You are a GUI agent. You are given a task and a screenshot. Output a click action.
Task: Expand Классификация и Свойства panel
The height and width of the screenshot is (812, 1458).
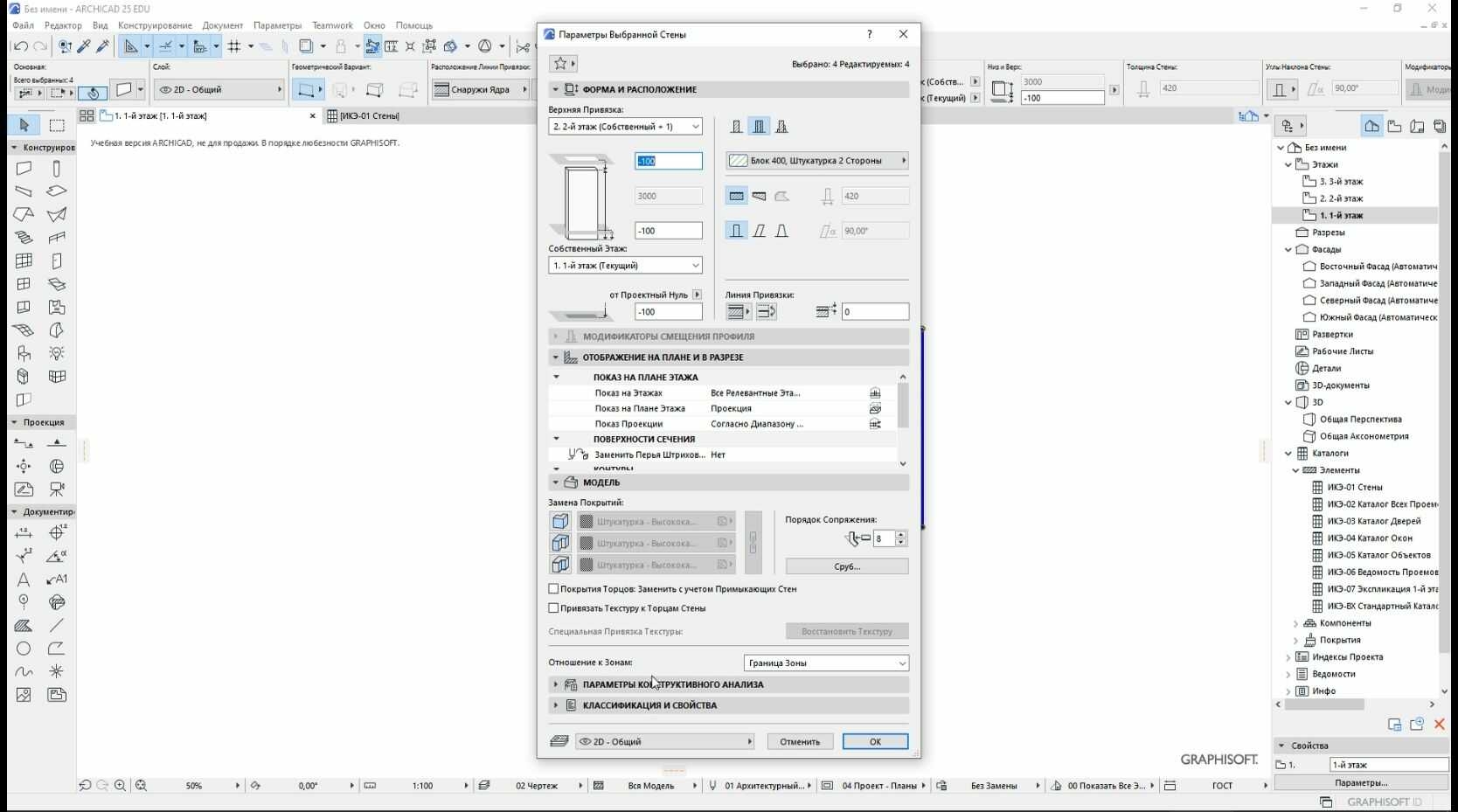coord(729,705)
